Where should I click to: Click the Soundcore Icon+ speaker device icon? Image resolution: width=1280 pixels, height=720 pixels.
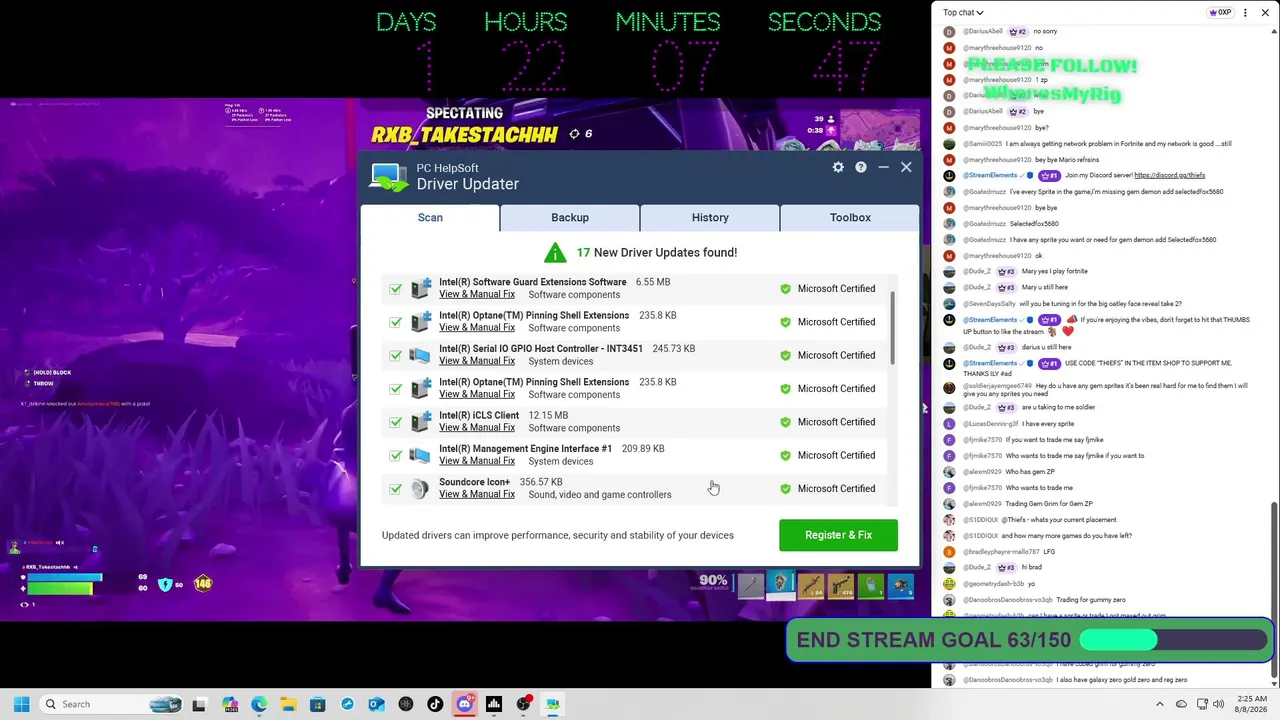pos(420,488)
